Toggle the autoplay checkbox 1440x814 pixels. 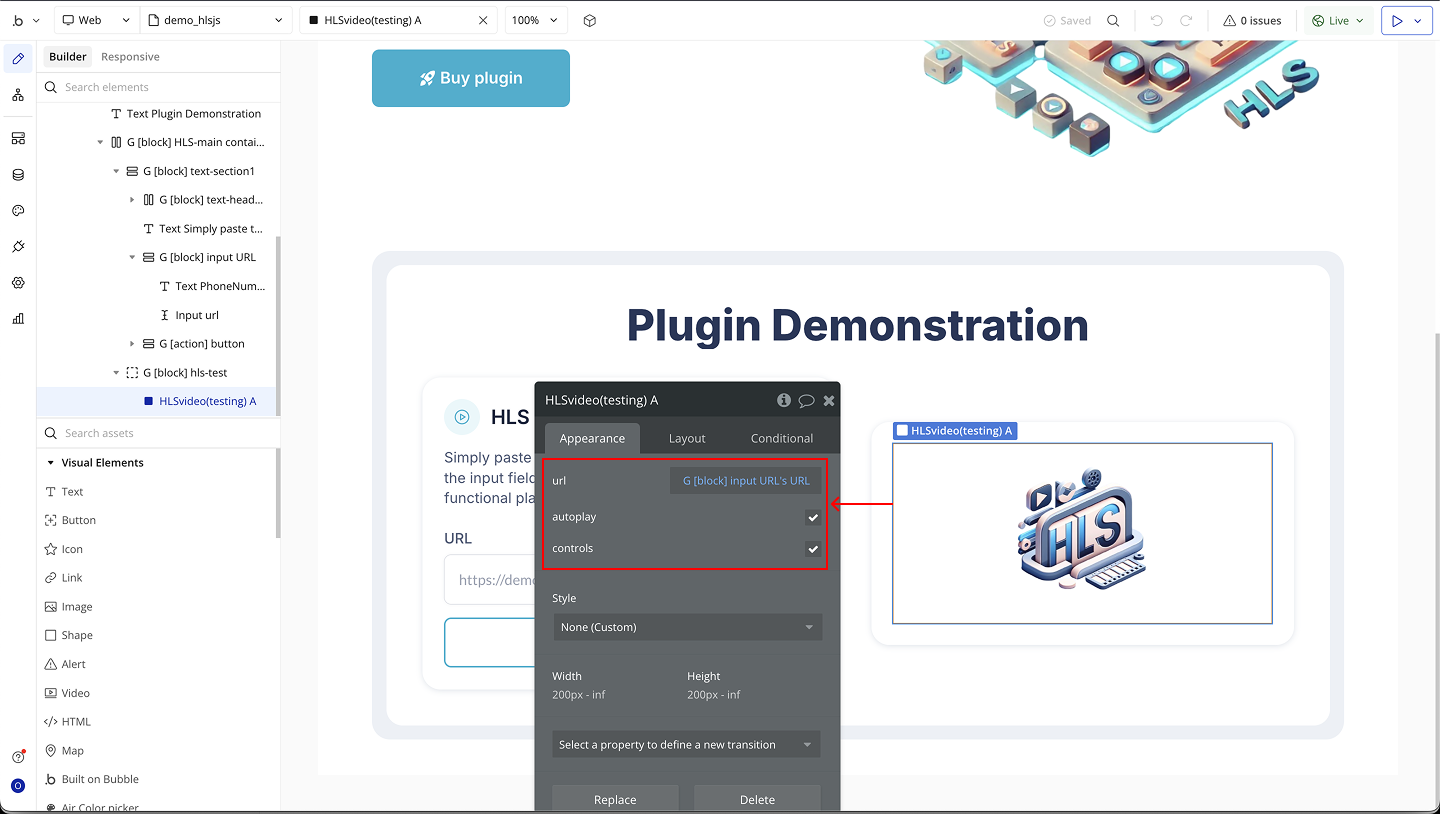tap(813, 517)
